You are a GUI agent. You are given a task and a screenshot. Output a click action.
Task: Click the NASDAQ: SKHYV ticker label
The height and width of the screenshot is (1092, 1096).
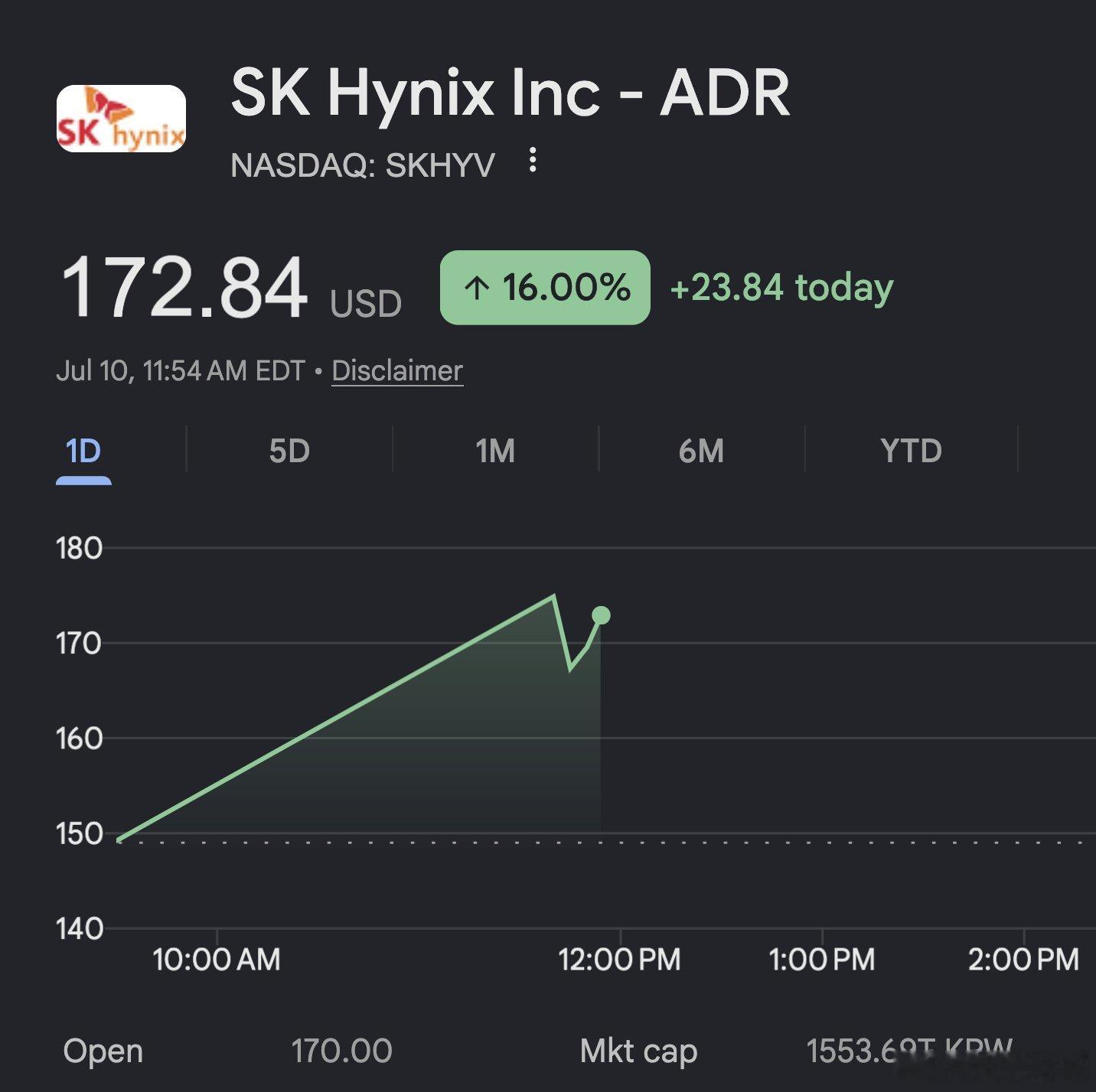tap(363, 165)
